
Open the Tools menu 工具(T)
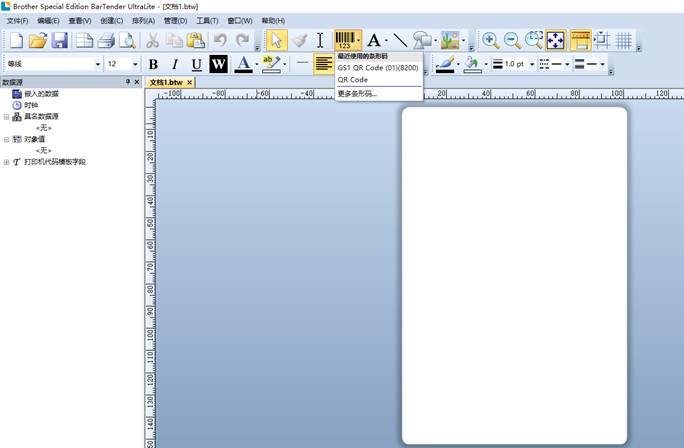point(207,21)
